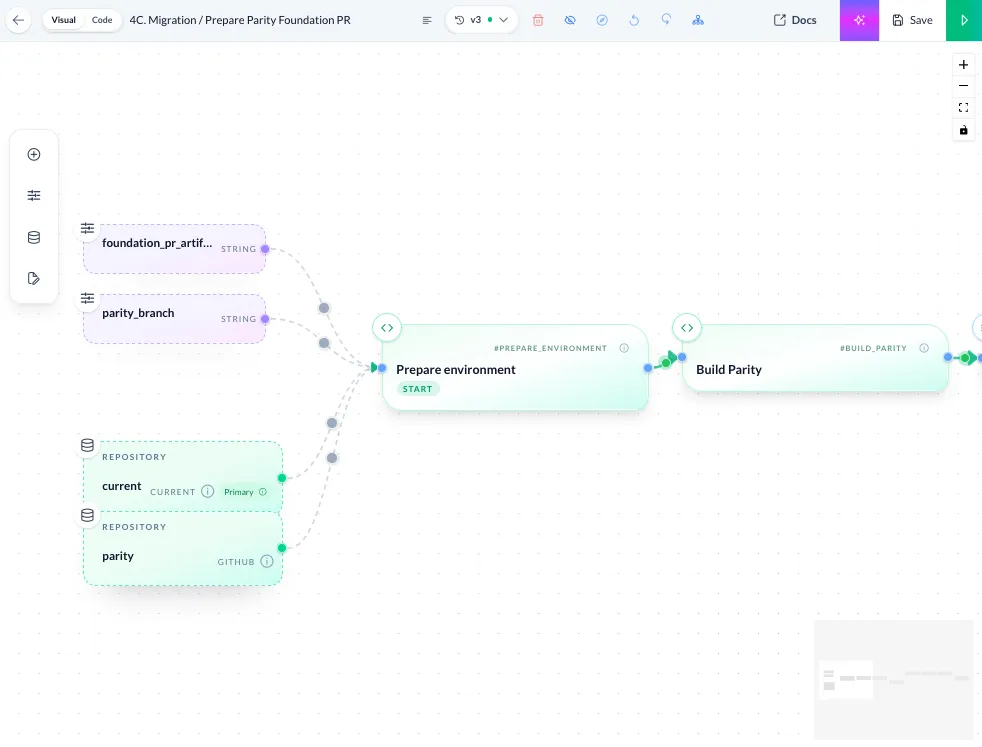
Task: Open the description lines icon next to title
Action: [427, 20]
